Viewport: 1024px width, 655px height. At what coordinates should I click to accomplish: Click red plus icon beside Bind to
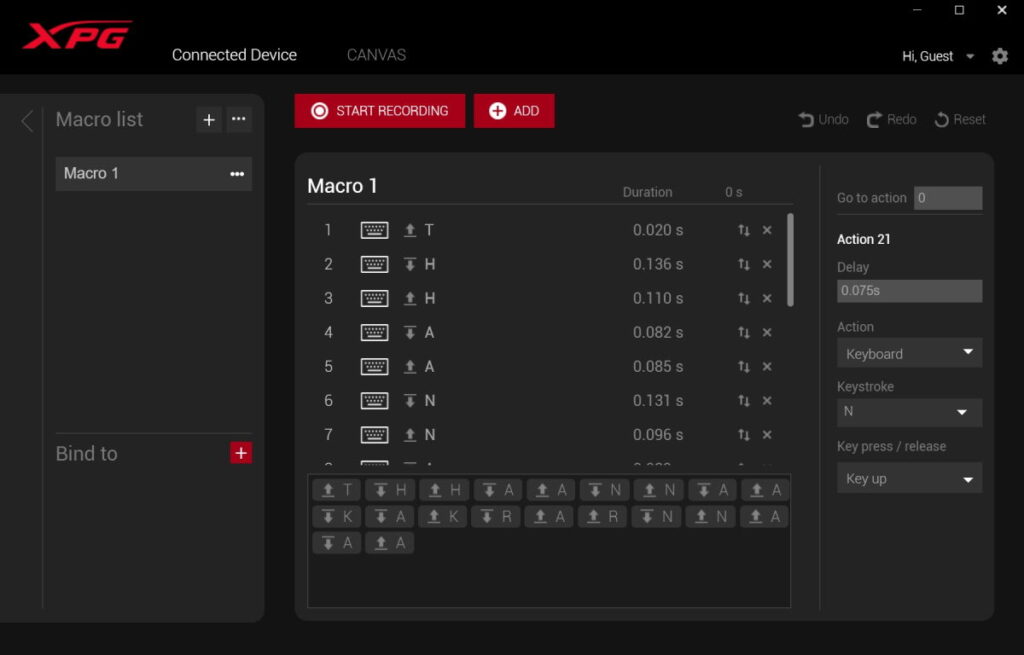click(241, 453)
